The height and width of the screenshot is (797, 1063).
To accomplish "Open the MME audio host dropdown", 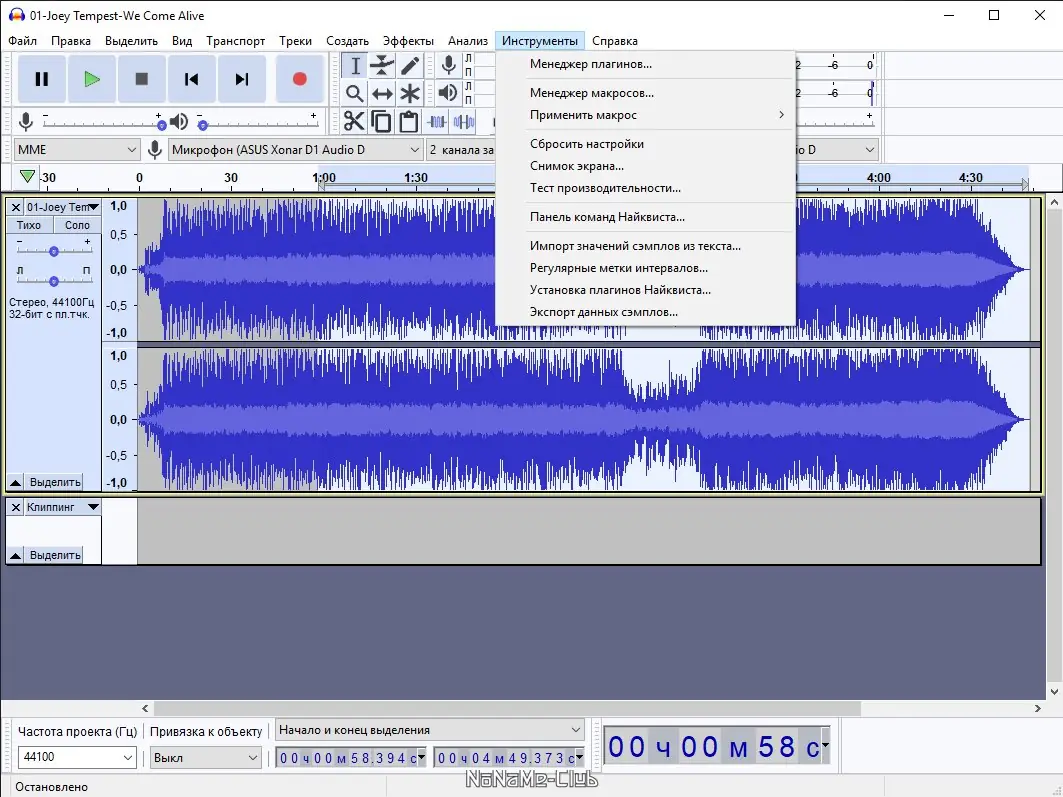I will (77, 150).
